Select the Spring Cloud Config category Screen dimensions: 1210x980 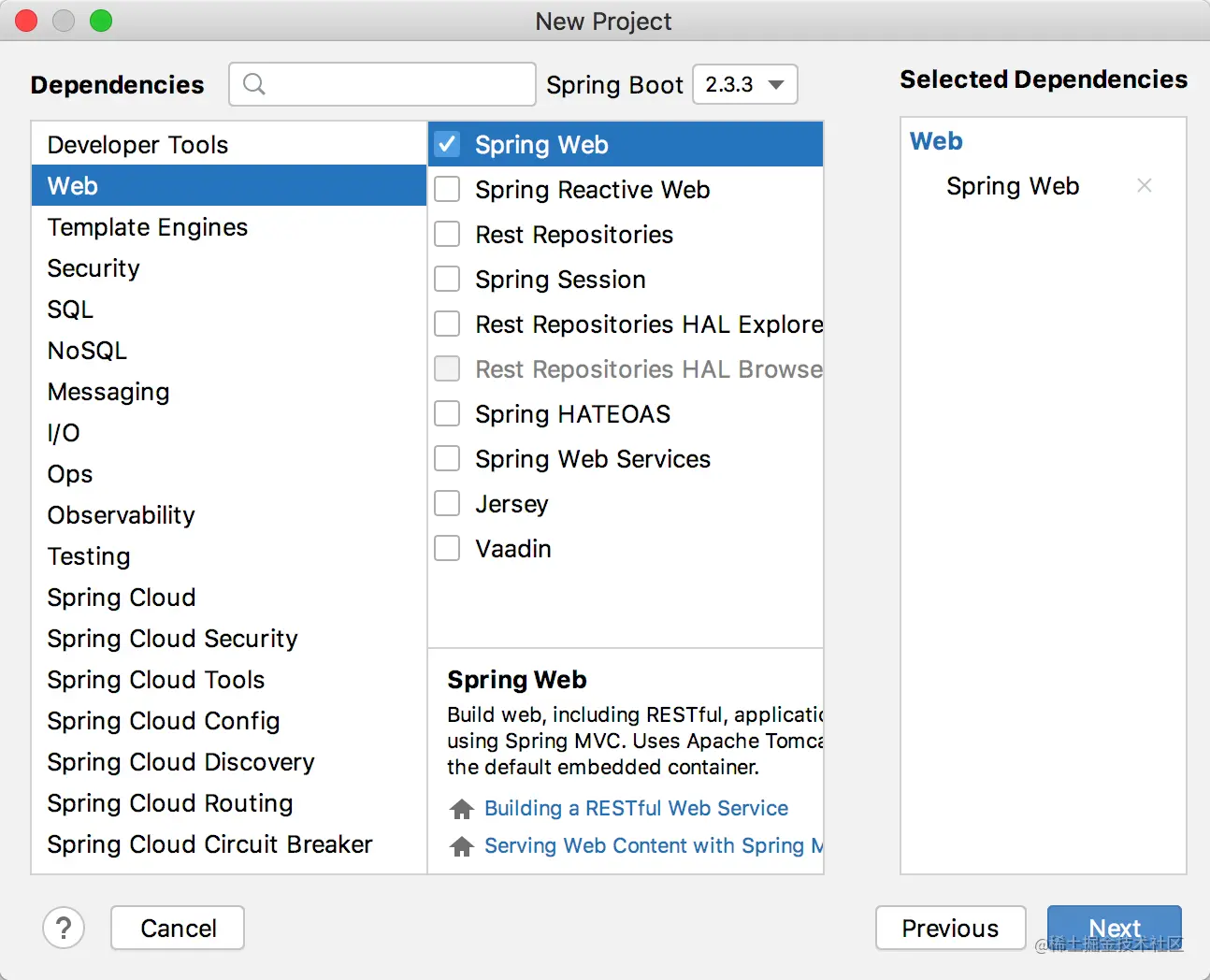pyautogui.click(x=164, y=721)
